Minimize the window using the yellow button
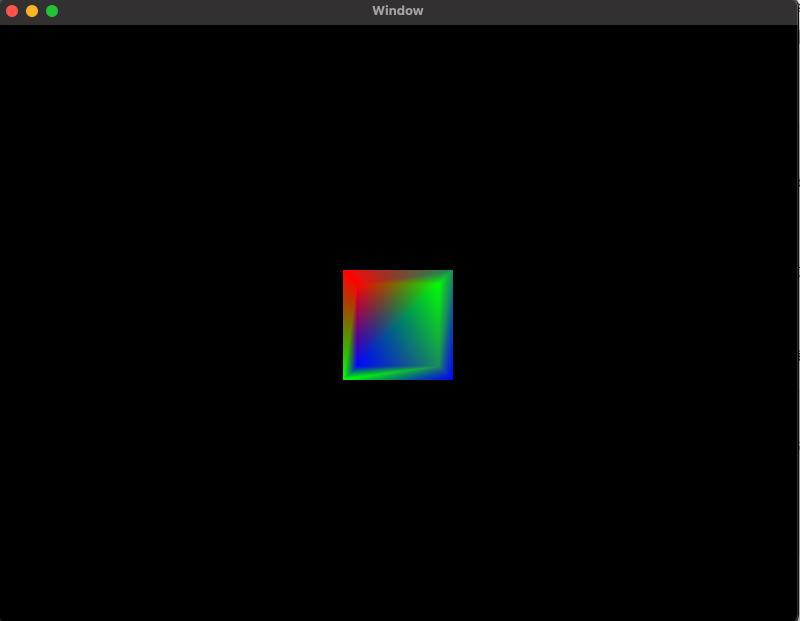This screenshot has height=621, width=800. click(x=32, y=11)
